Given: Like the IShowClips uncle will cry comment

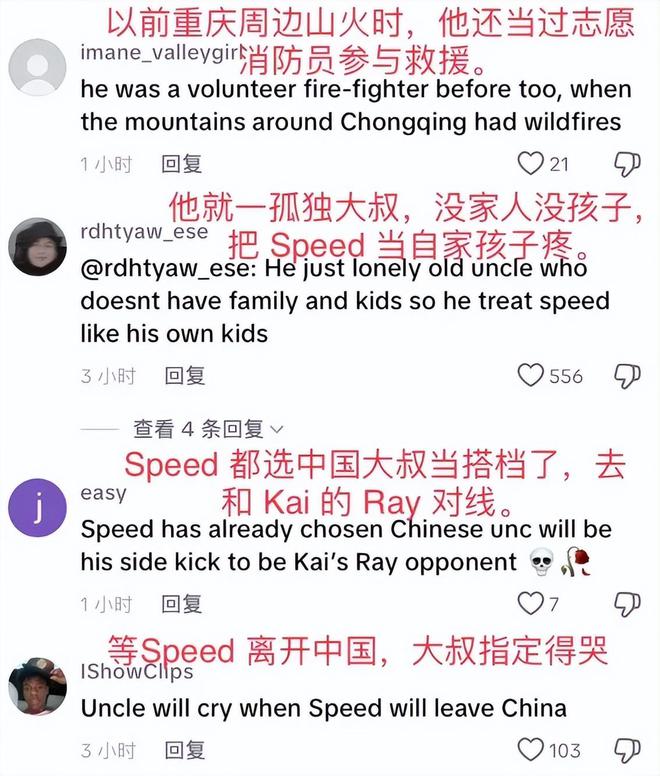Looking at the screenshot, I should coord(530,750).
